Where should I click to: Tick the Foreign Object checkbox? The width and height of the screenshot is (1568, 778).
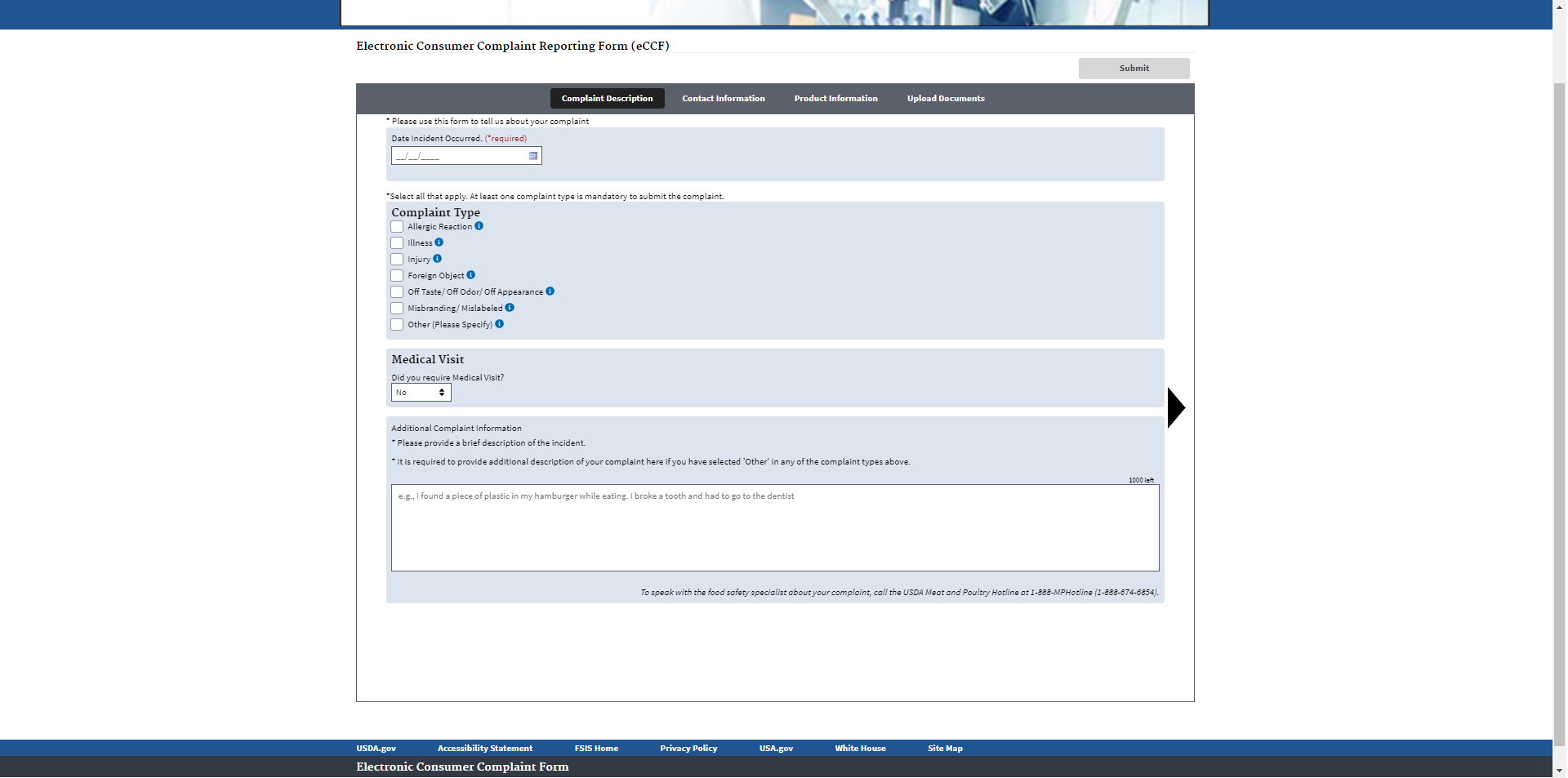coord(397,276)
